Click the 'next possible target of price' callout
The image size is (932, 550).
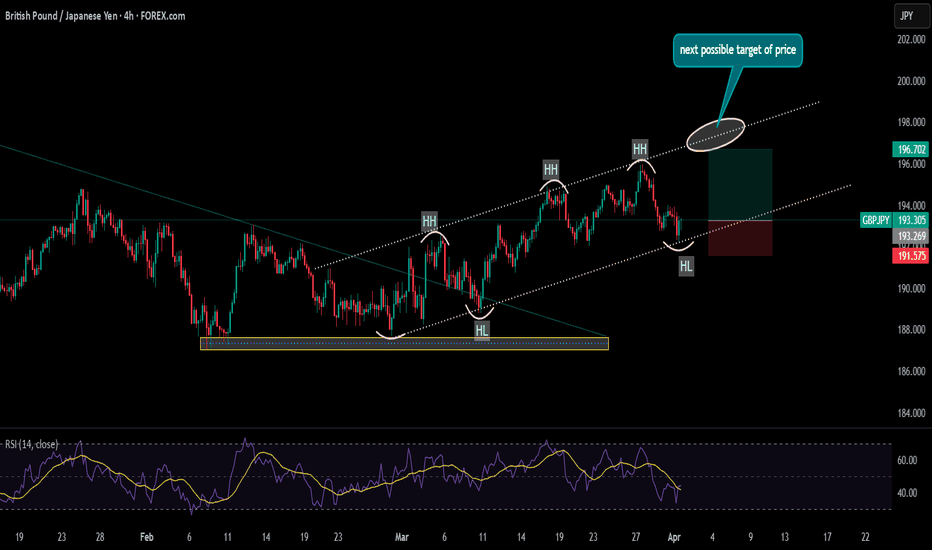738,50
